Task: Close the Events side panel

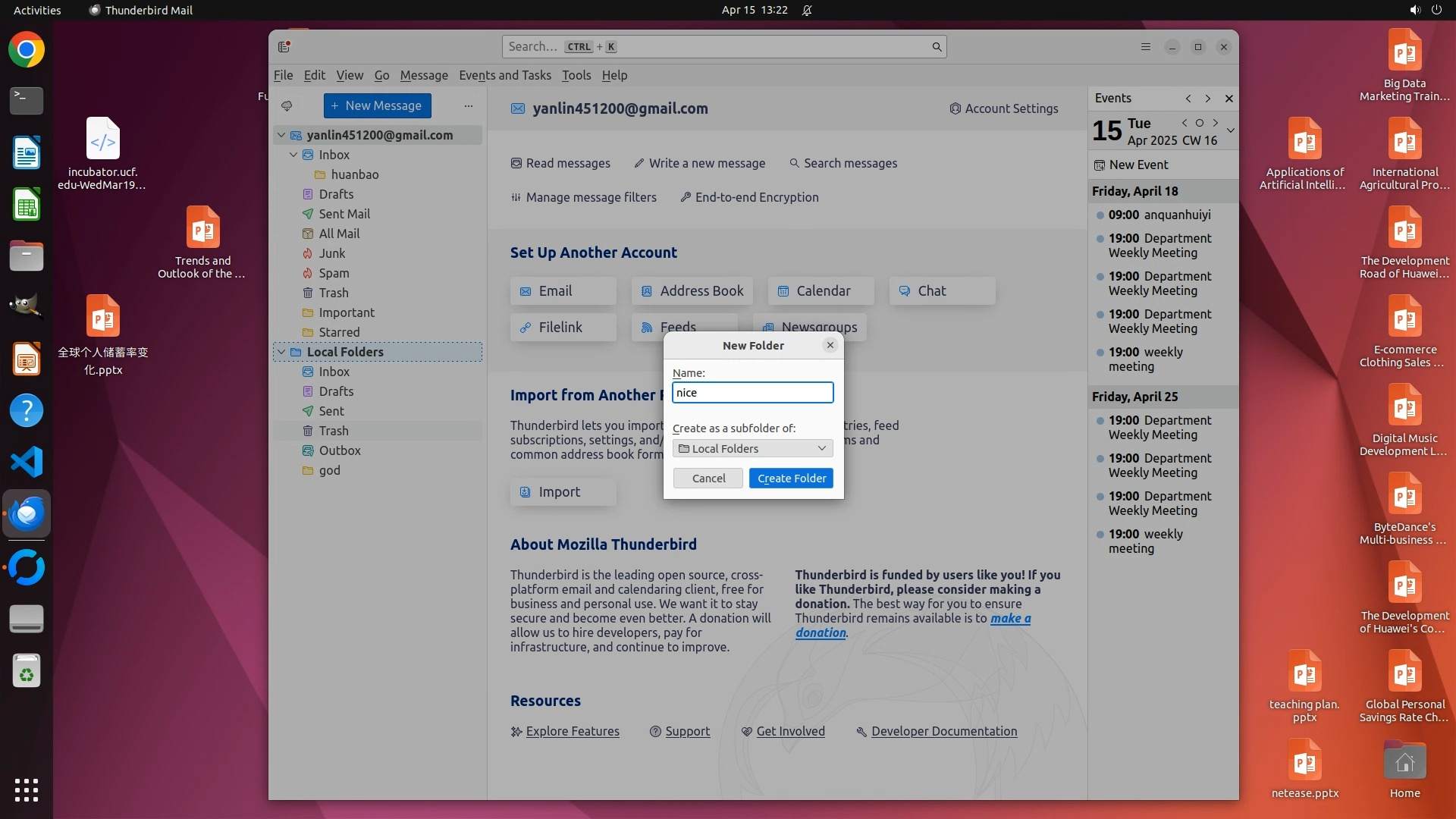Action: click(x=1229, y=99)
